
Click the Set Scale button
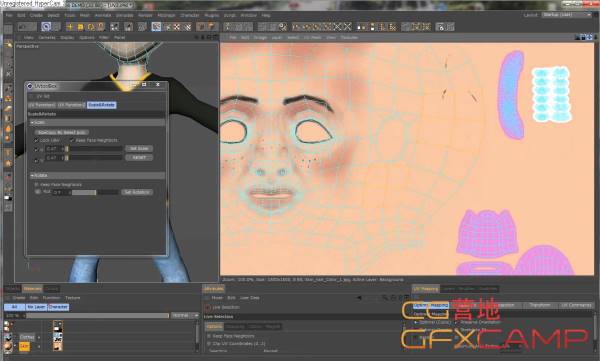coord(139,149)
